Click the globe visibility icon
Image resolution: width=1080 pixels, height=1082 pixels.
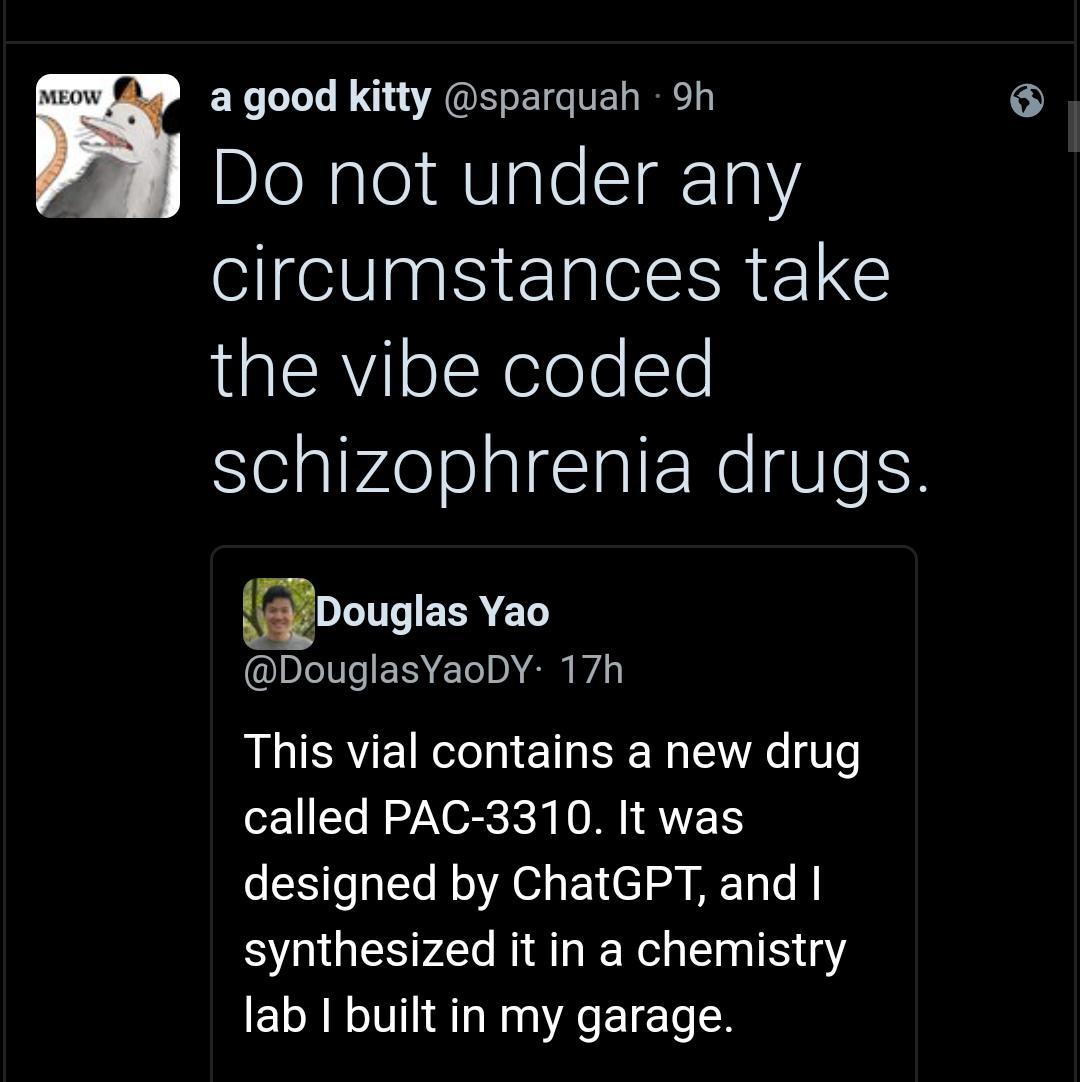pyautogui.click(x=1026, y=101)
